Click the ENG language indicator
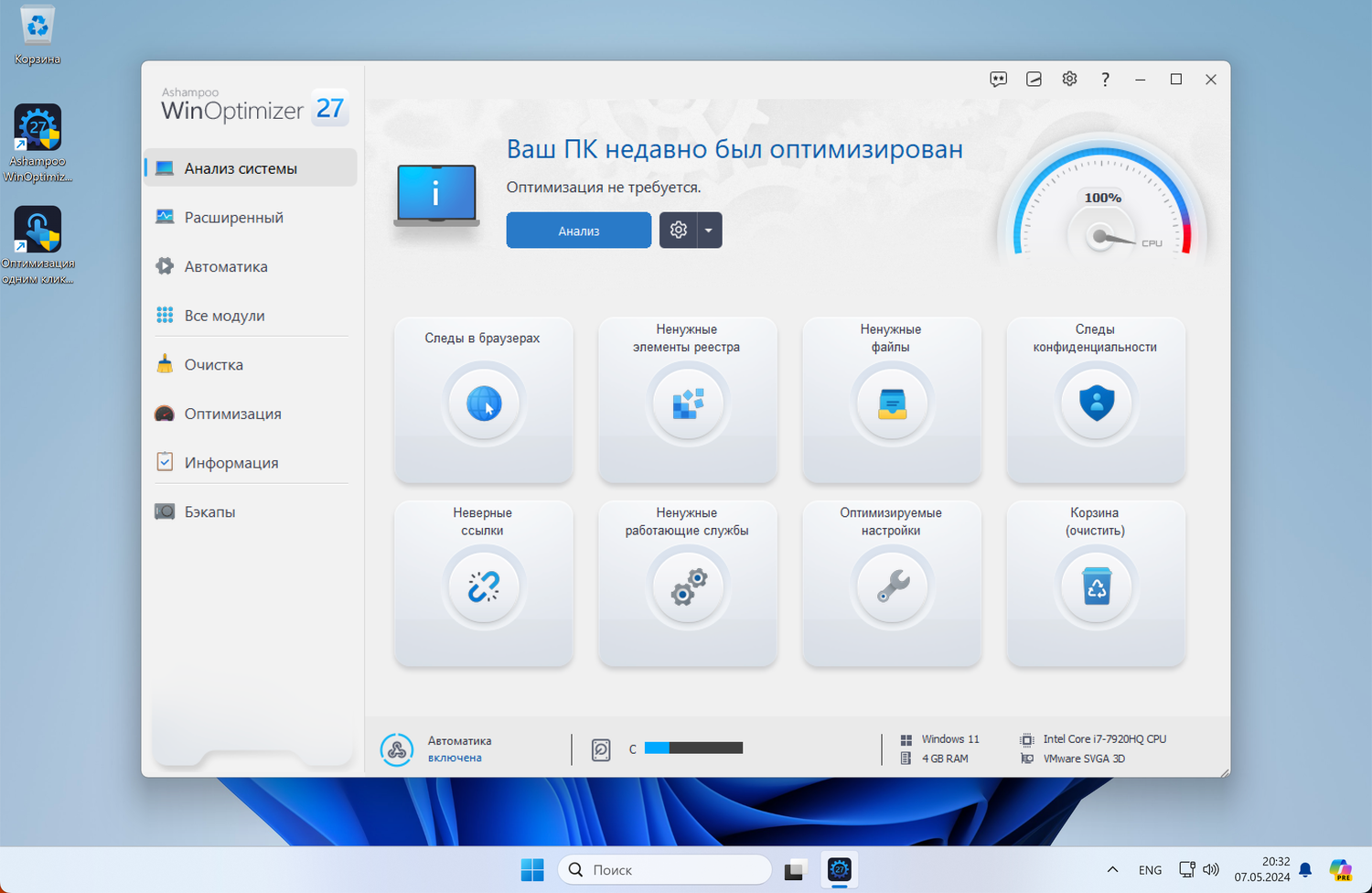Viewport: 1372px width, 893px height. pyautogui.click(x=1150, y=870)
